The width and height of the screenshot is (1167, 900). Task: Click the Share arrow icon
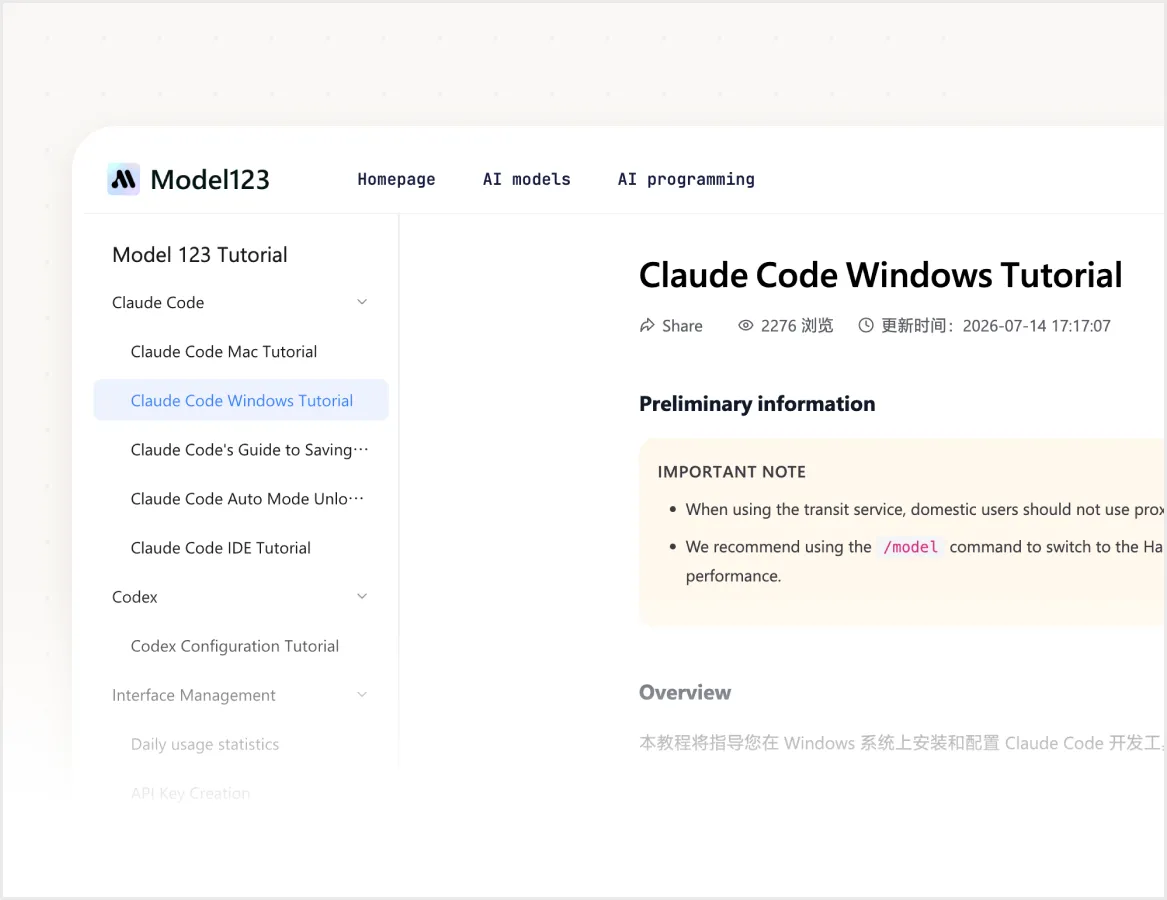click(647, 325)
